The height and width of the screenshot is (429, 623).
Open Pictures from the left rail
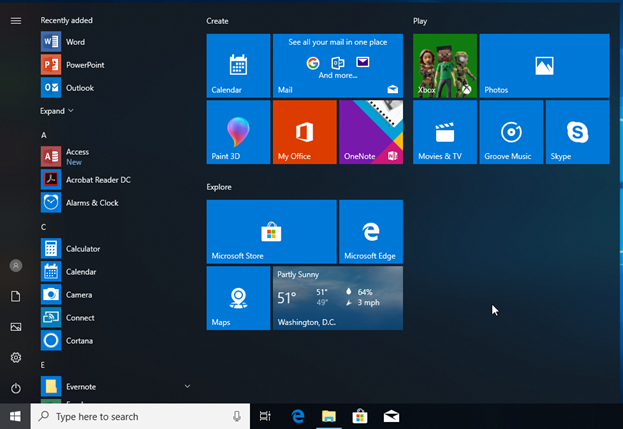(x=16, y=327)
